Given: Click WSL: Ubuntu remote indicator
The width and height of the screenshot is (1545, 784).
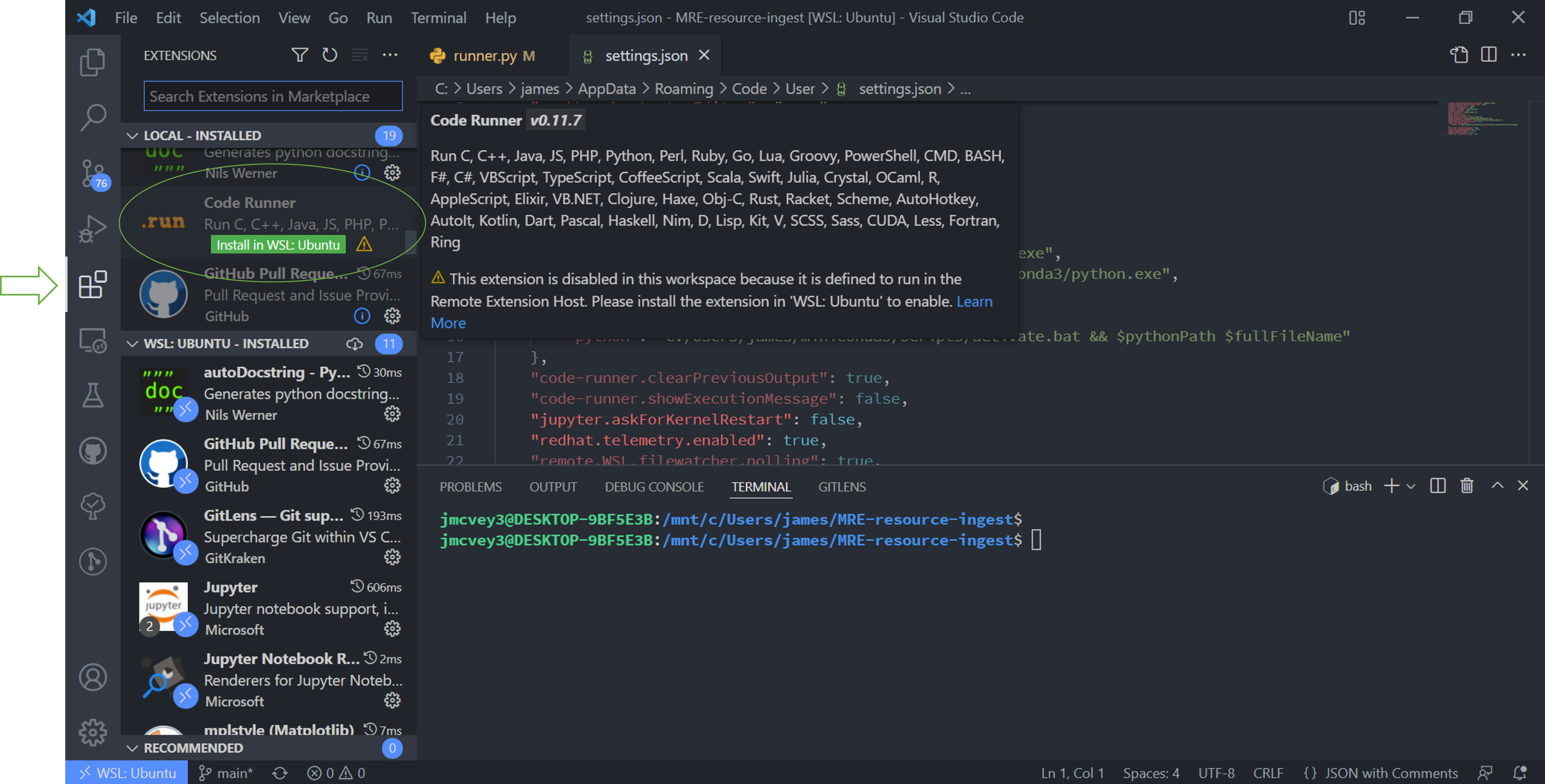Looking at the screenshot, I should click(126, 773).
